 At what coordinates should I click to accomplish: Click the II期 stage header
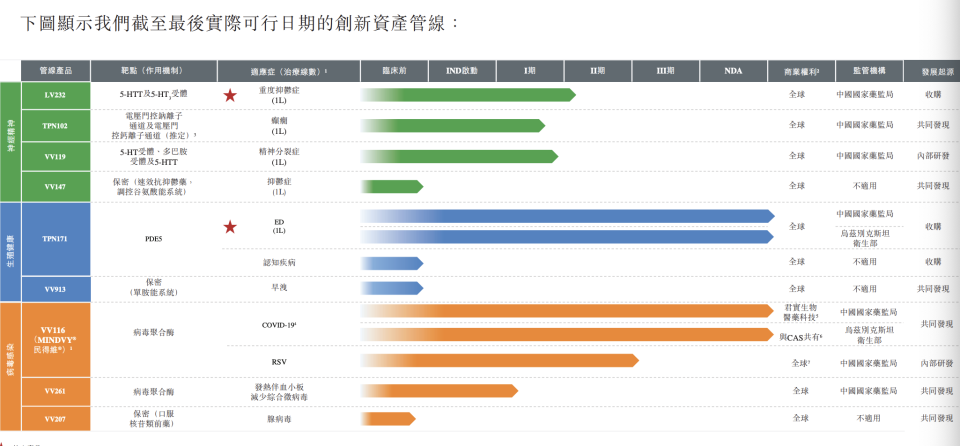point(598,71)
